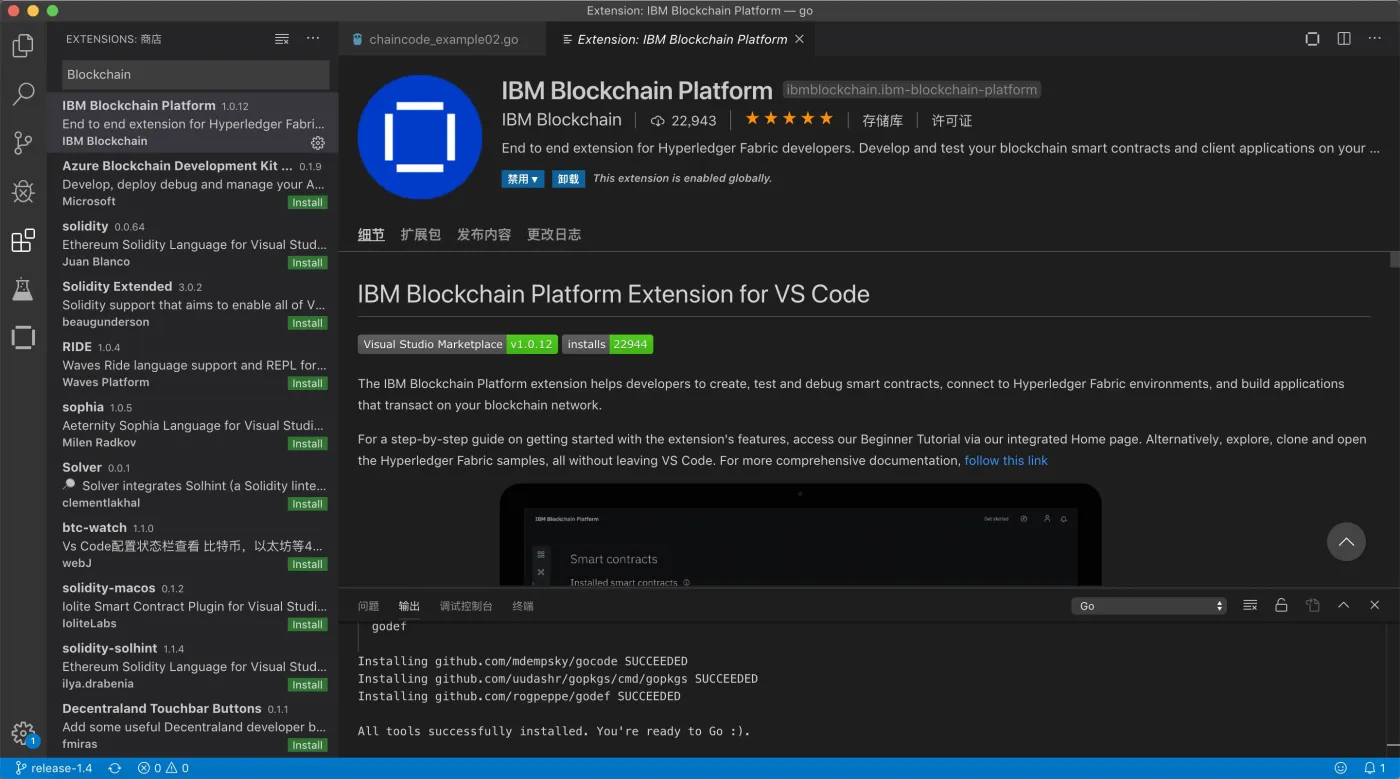The width and height of the screenshot is (1400, 779).
Task: Close the bottom output panel
Action: (x=1375, y=605)
